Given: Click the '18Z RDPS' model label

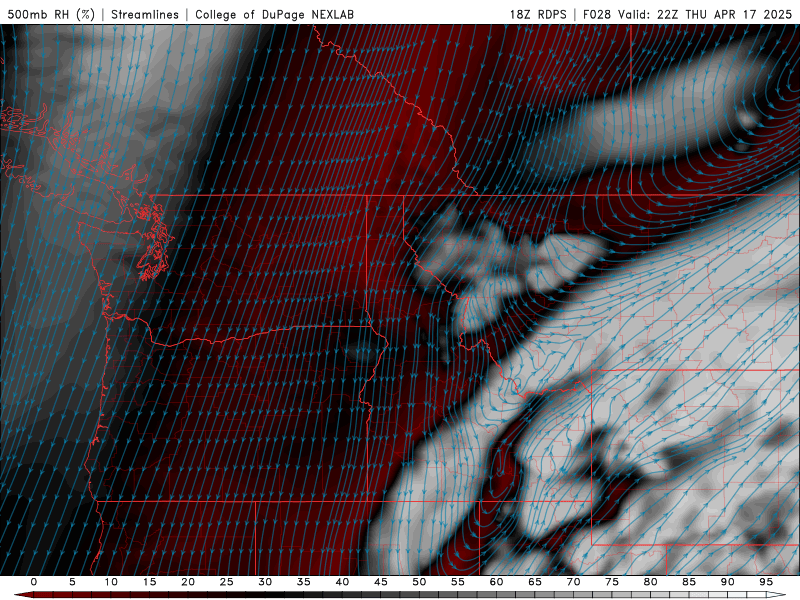Looking at the screenshot, I should click(538, 15).
